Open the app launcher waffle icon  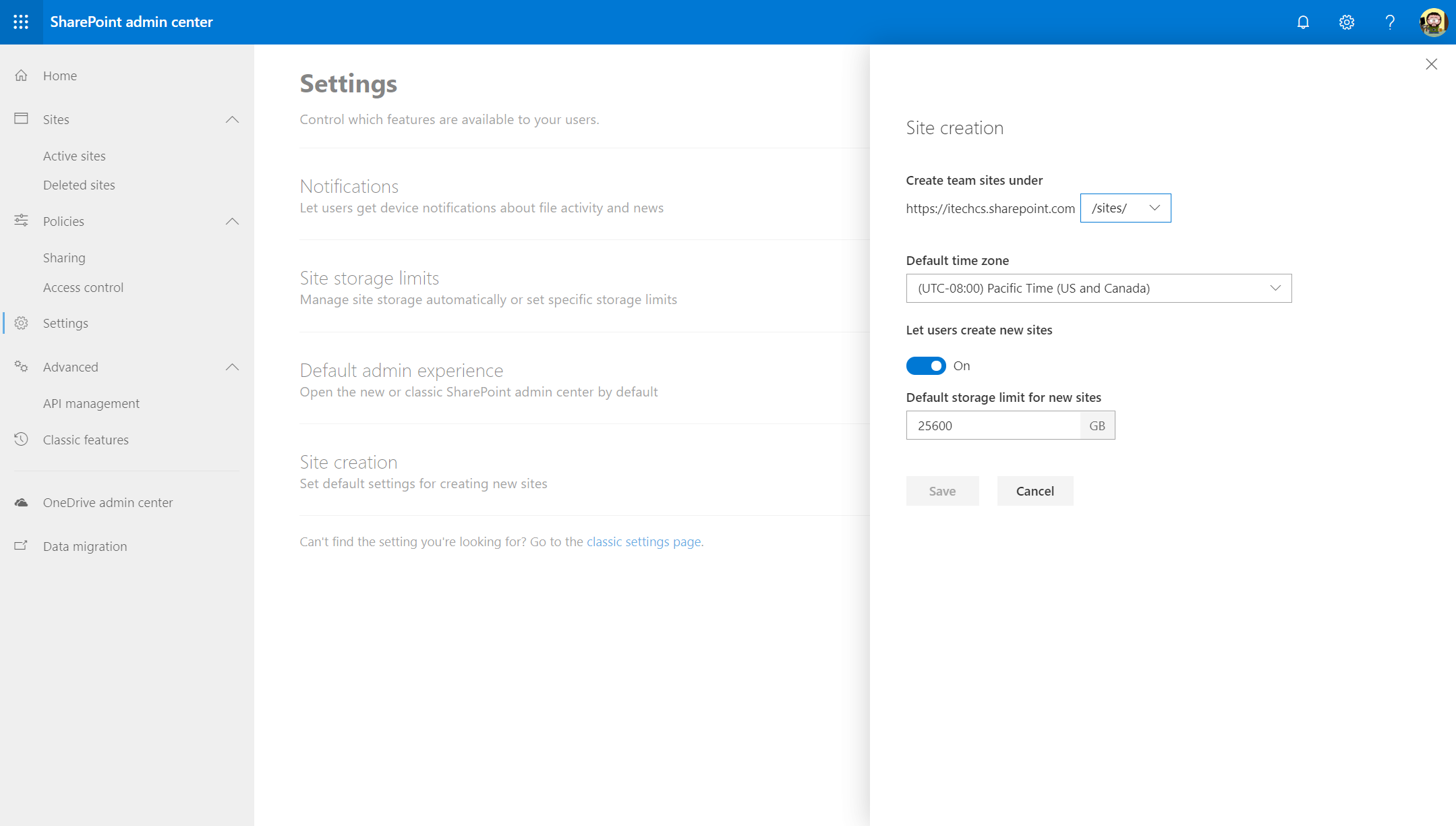click(x=21, y=22)
